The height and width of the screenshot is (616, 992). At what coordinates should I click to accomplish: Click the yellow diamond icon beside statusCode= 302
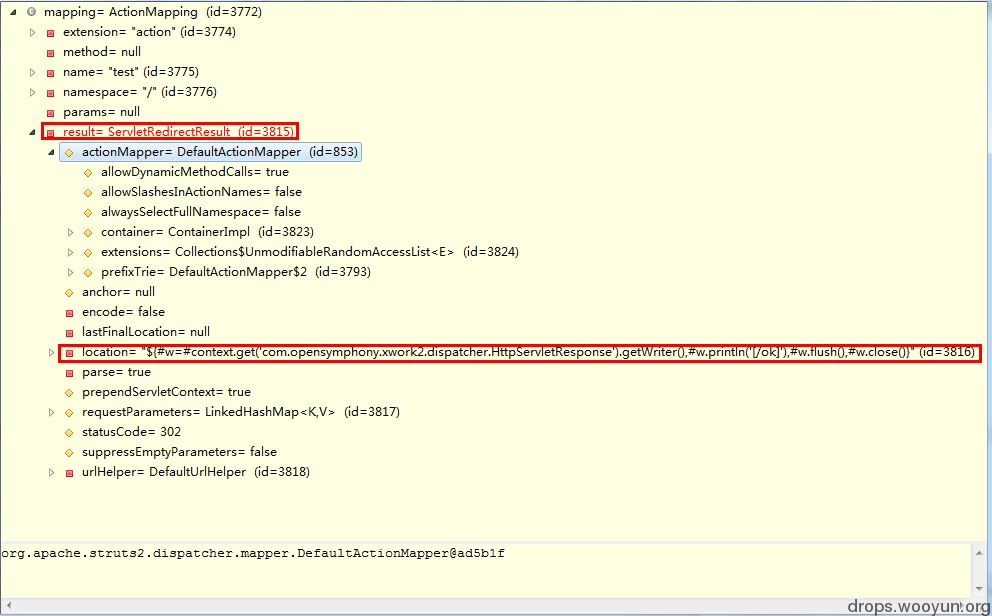(x=69, y=433)
